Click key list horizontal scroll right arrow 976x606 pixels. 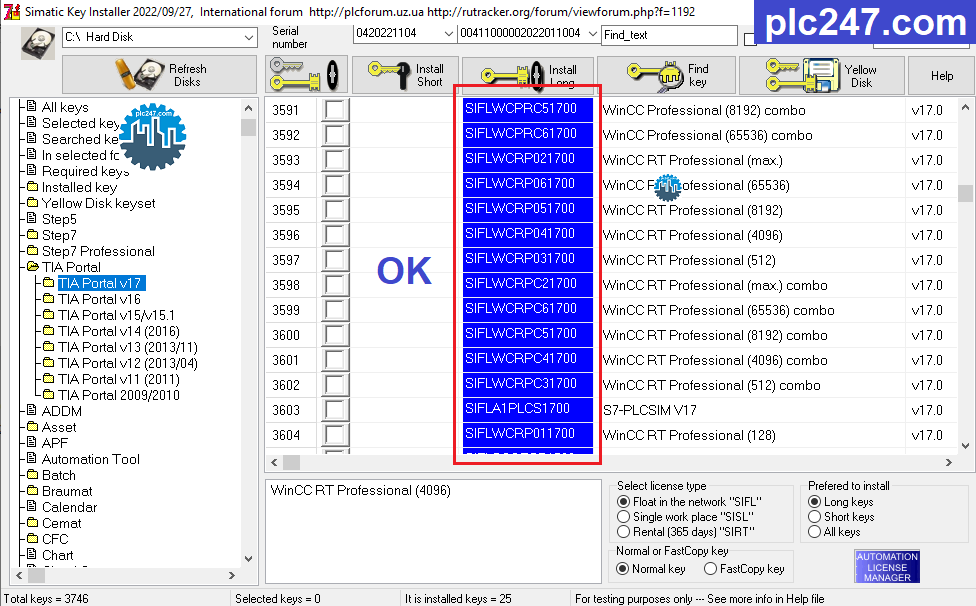click(x=949, y=462)
